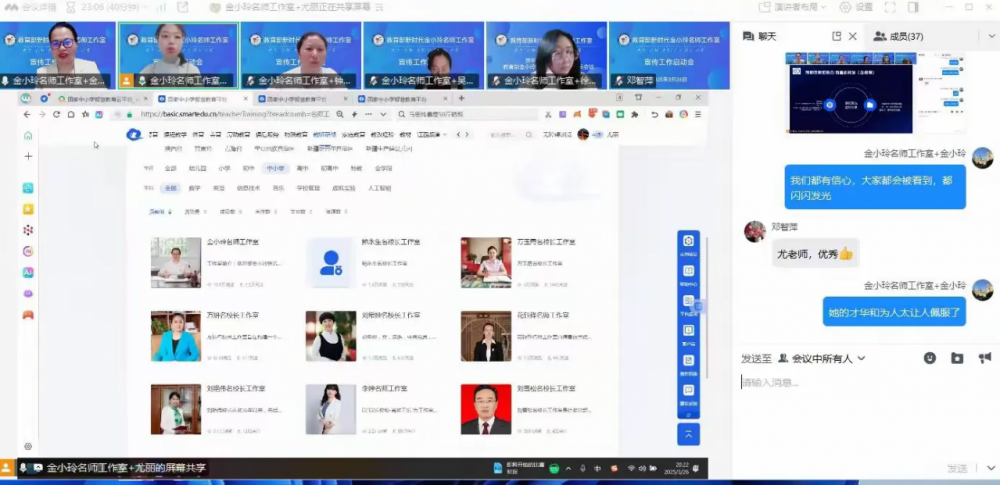Click the file folder icon in chat
The width and height of the screenshot is (1000, 485).
(x=957, y=358)
